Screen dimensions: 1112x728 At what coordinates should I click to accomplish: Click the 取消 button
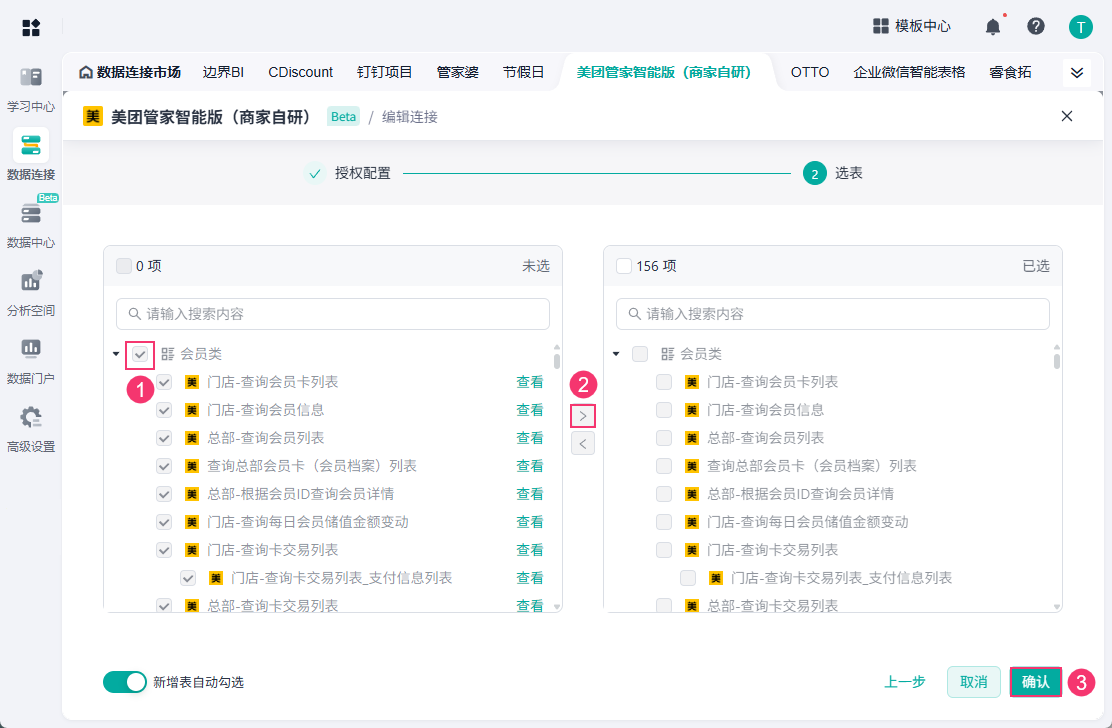click(974, 682)
